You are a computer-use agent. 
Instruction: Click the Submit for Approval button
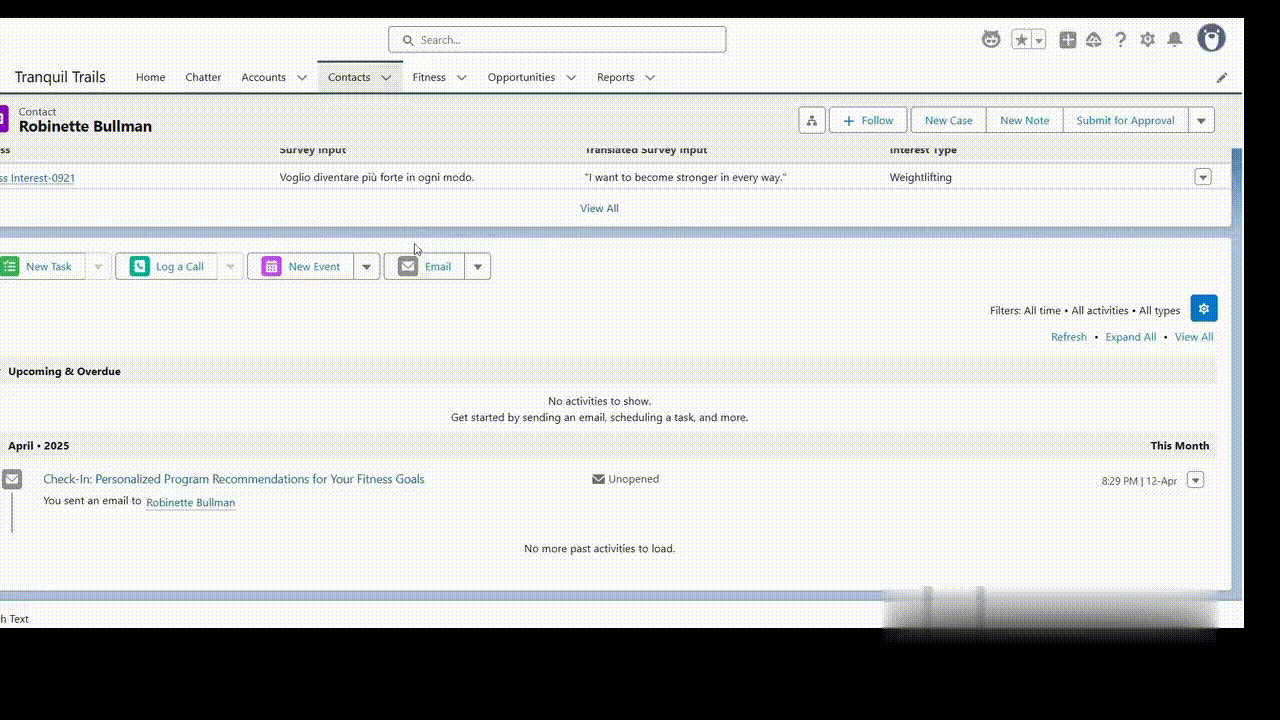click(1125, 120)
